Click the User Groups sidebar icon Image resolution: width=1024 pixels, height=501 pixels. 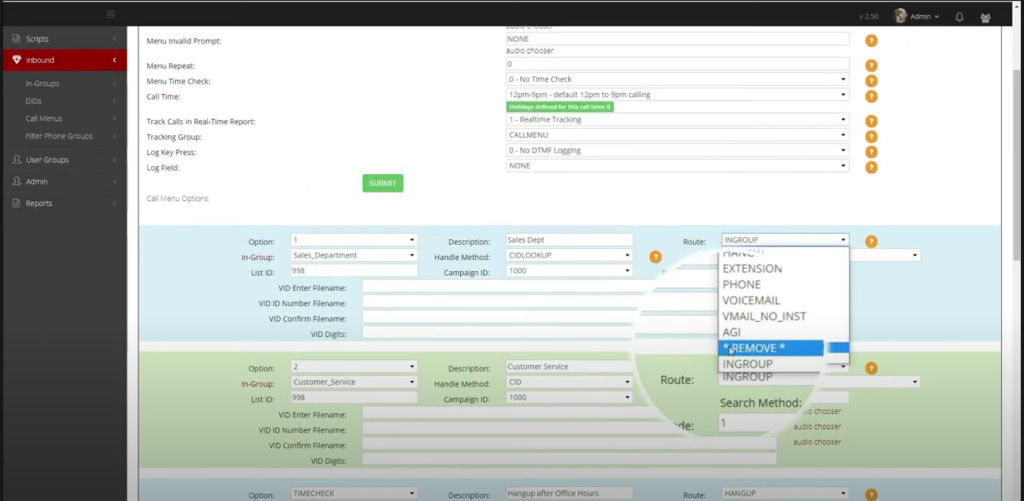[16, 159]
